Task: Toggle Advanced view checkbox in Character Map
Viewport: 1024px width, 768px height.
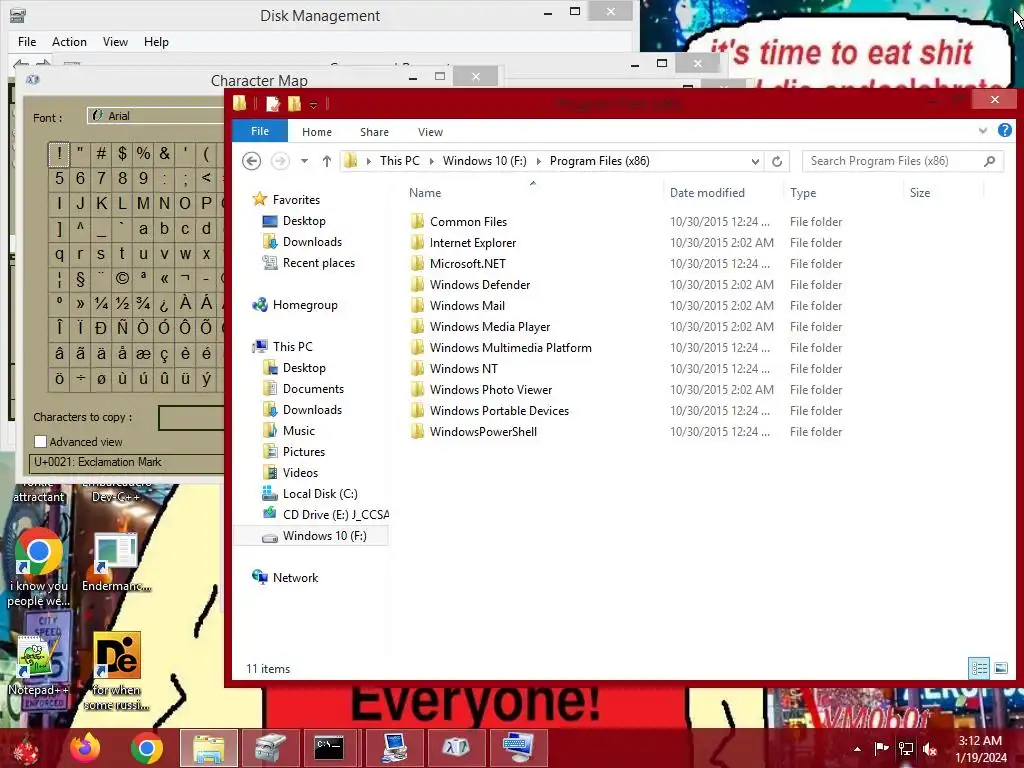Action: (x=40, y=441)
